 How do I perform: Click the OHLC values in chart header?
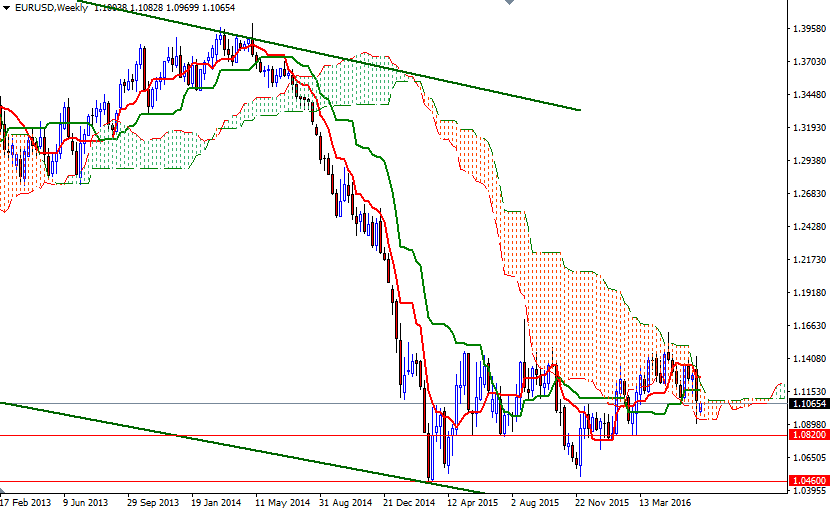(152, 8)
